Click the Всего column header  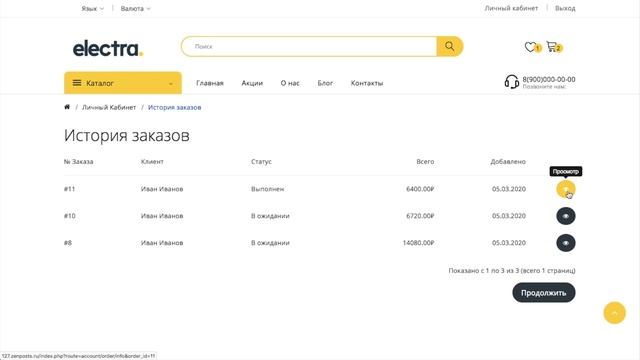point(425,162)
